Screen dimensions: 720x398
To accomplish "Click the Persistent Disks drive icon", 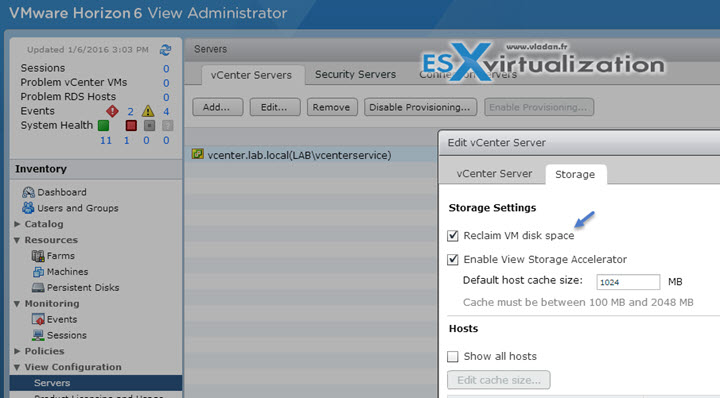I will tap(38, 288).
